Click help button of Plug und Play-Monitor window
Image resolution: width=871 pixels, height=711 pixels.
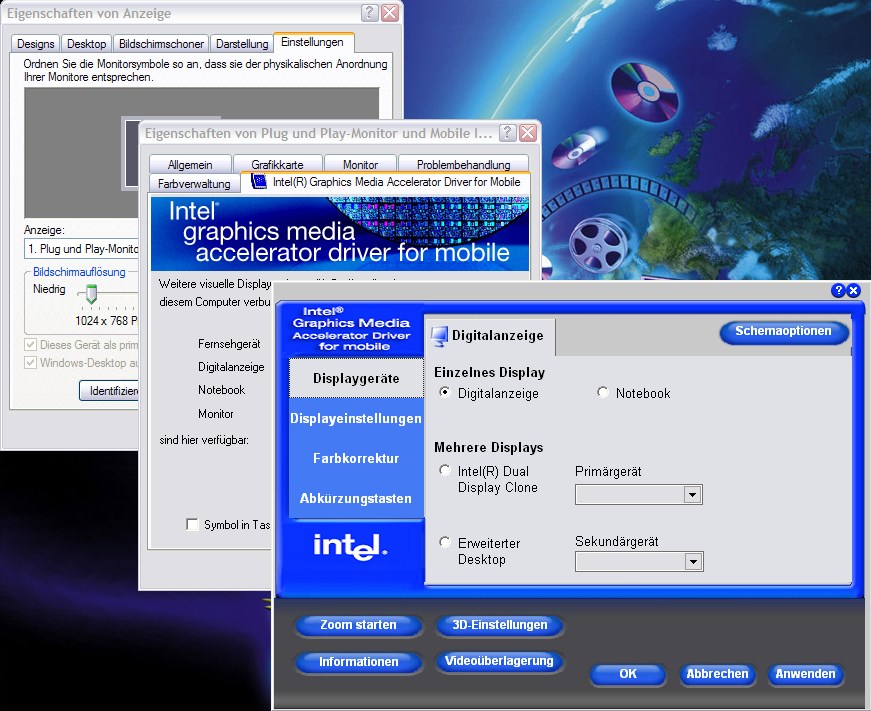507,133
